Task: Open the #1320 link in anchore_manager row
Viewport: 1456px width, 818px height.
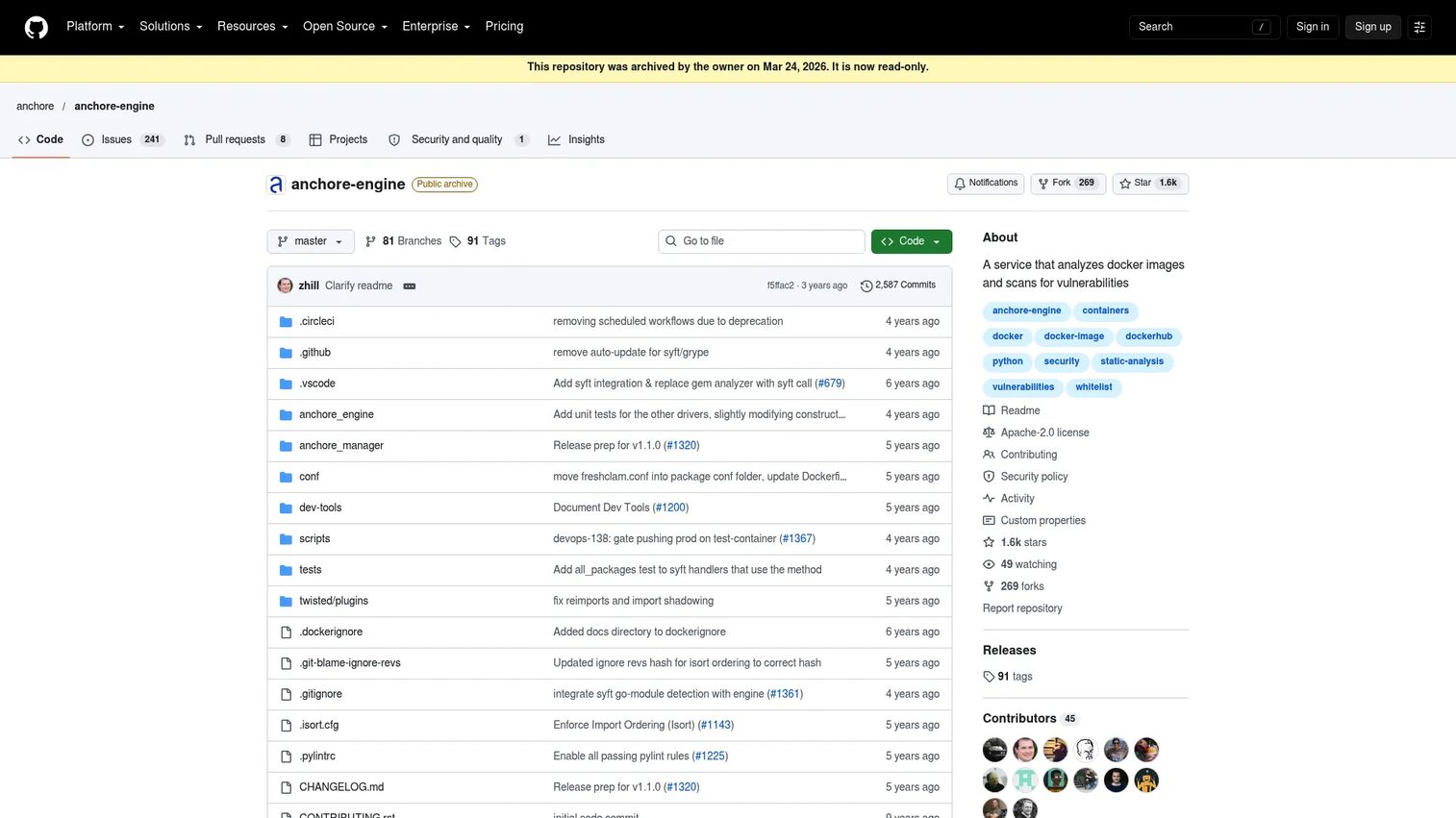Action: (682, 446)
